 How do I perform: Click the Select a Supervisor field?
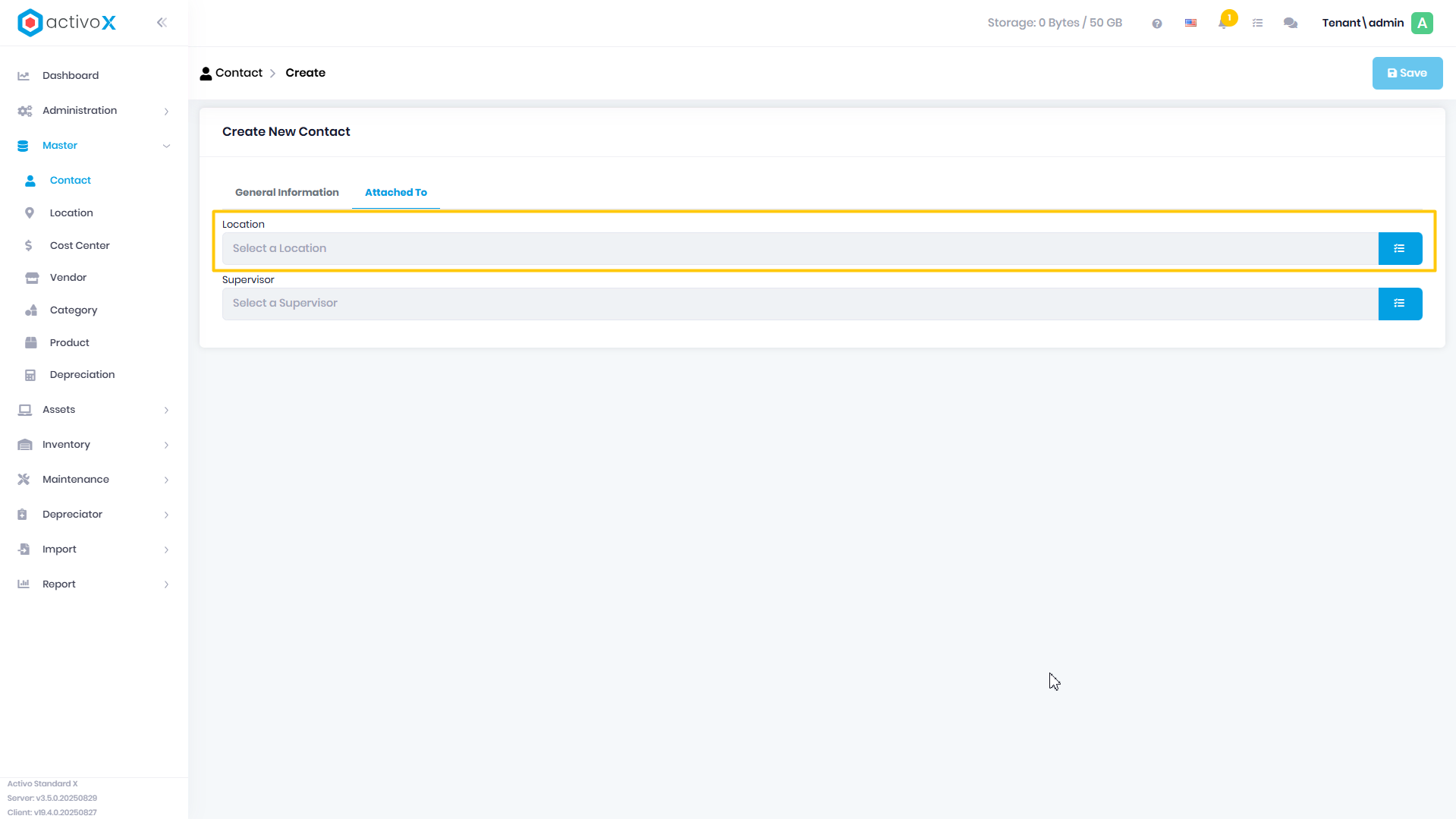click(800, 304)
